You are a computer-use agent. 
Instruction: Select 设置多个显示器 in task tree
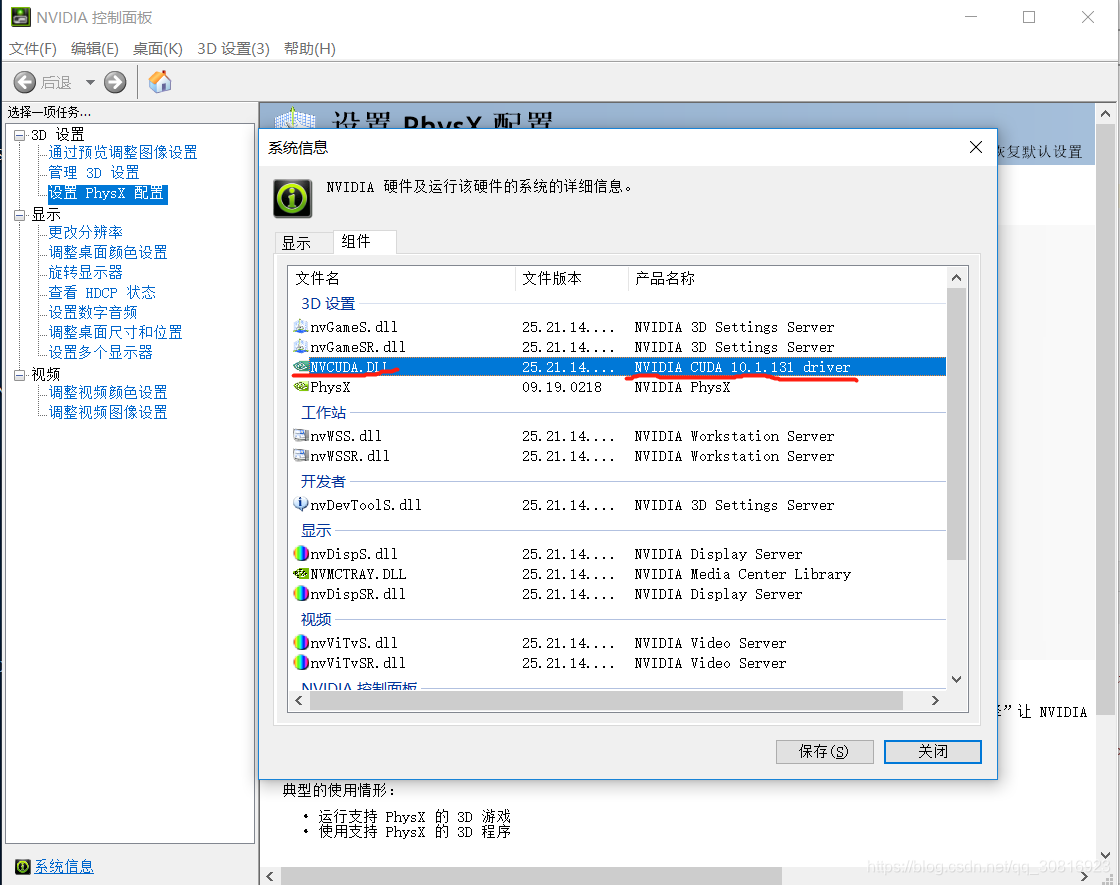(x=100, y=352)
